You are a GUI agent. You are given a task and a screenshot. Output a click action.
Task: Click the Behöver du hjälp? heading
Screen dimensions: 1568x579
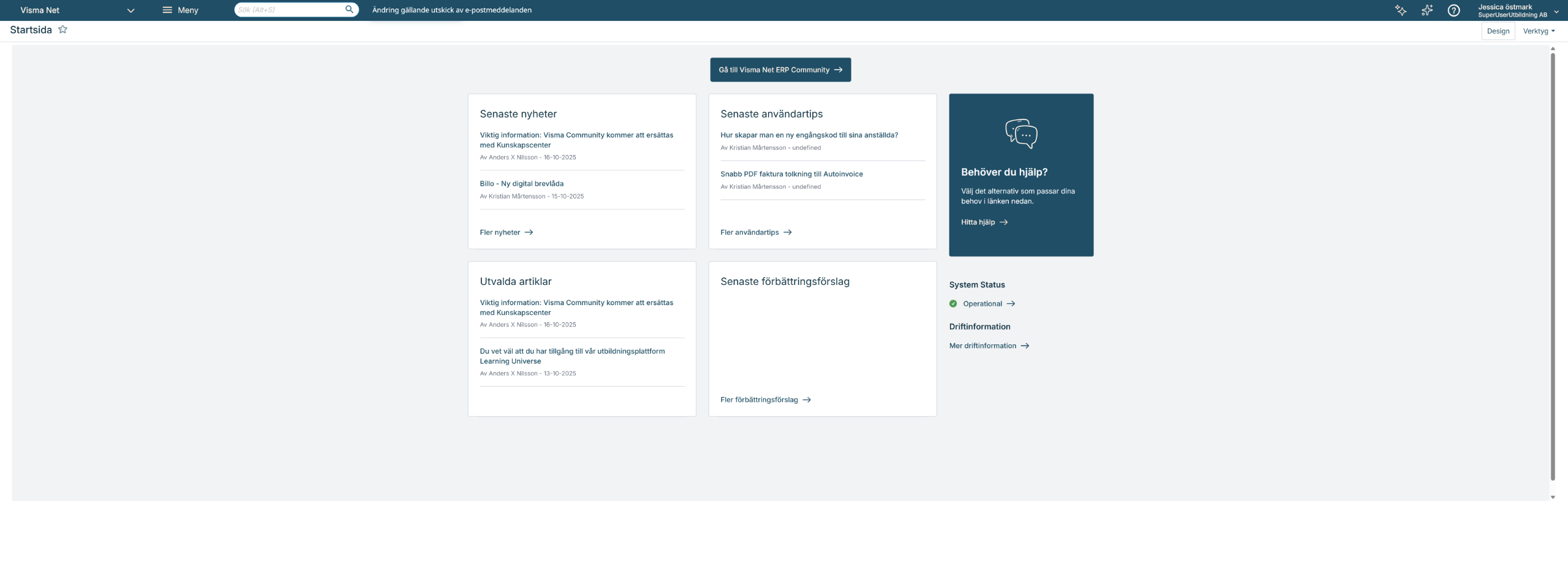(x=1004, y=172)
